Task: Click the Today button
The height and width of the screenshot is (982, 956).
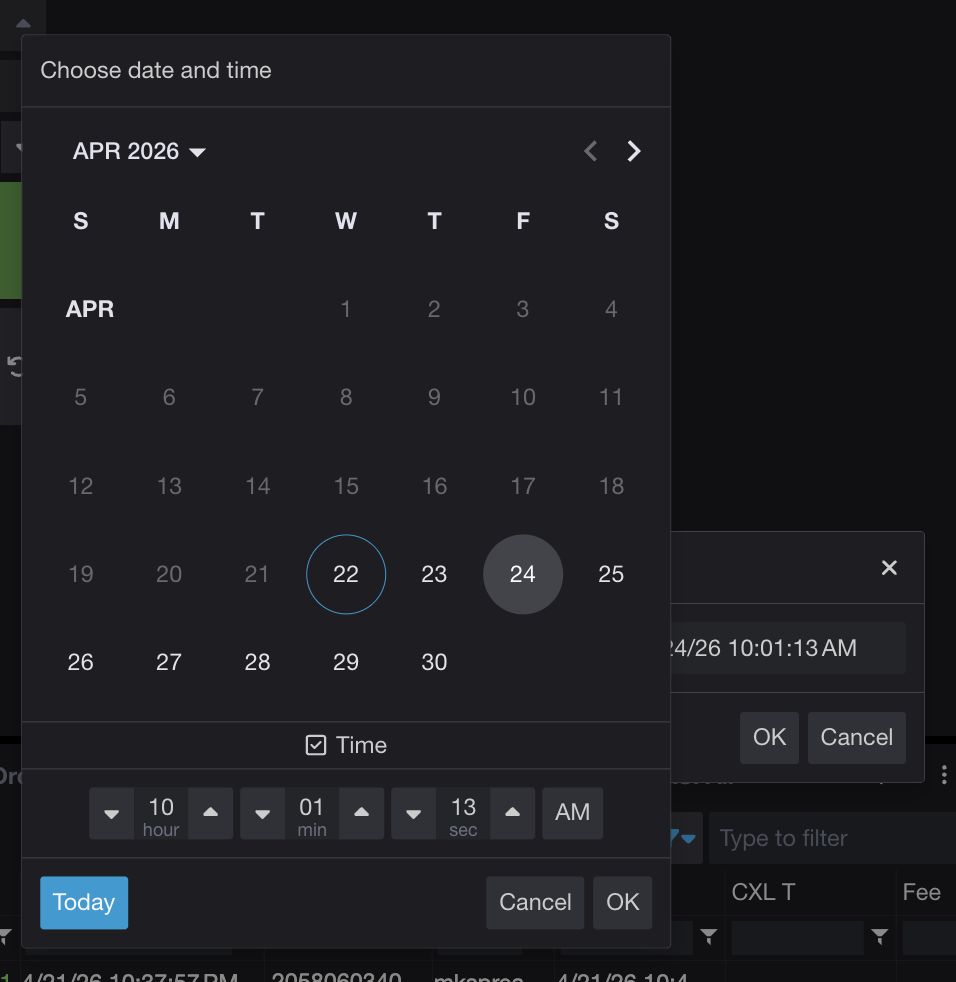Action: point(84,902)
